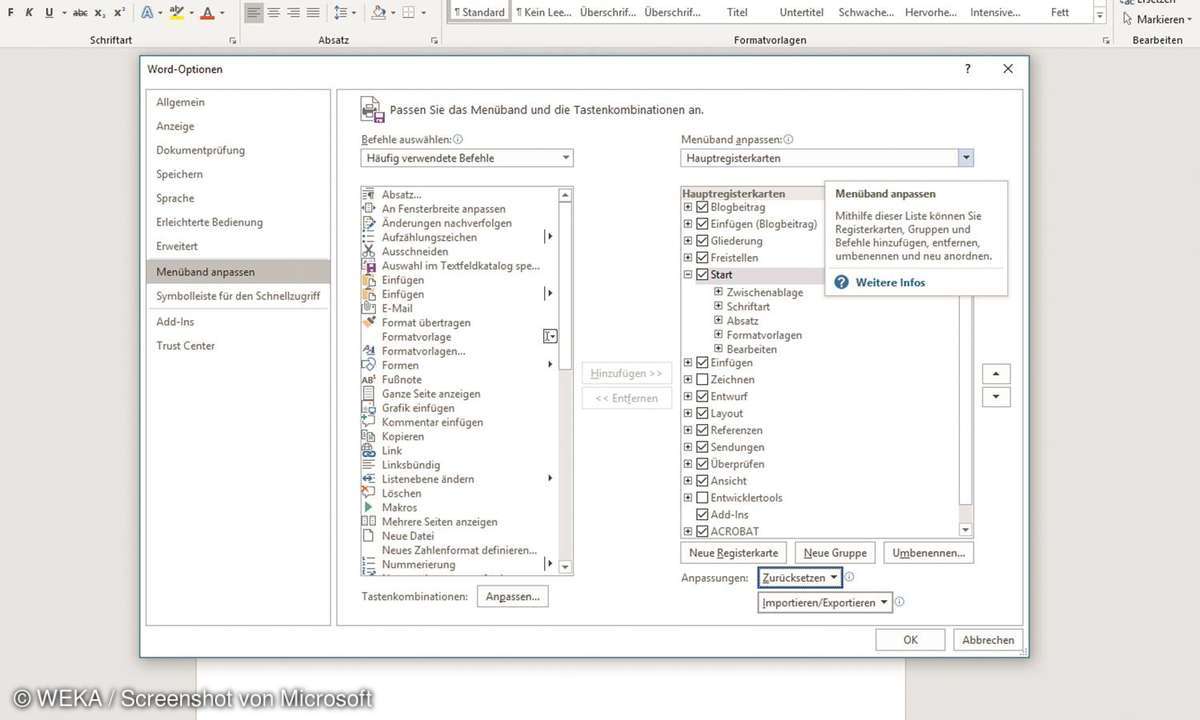Justify text using ribbon icon
Screen dimensions: 1200x720
tap(313, 13)
